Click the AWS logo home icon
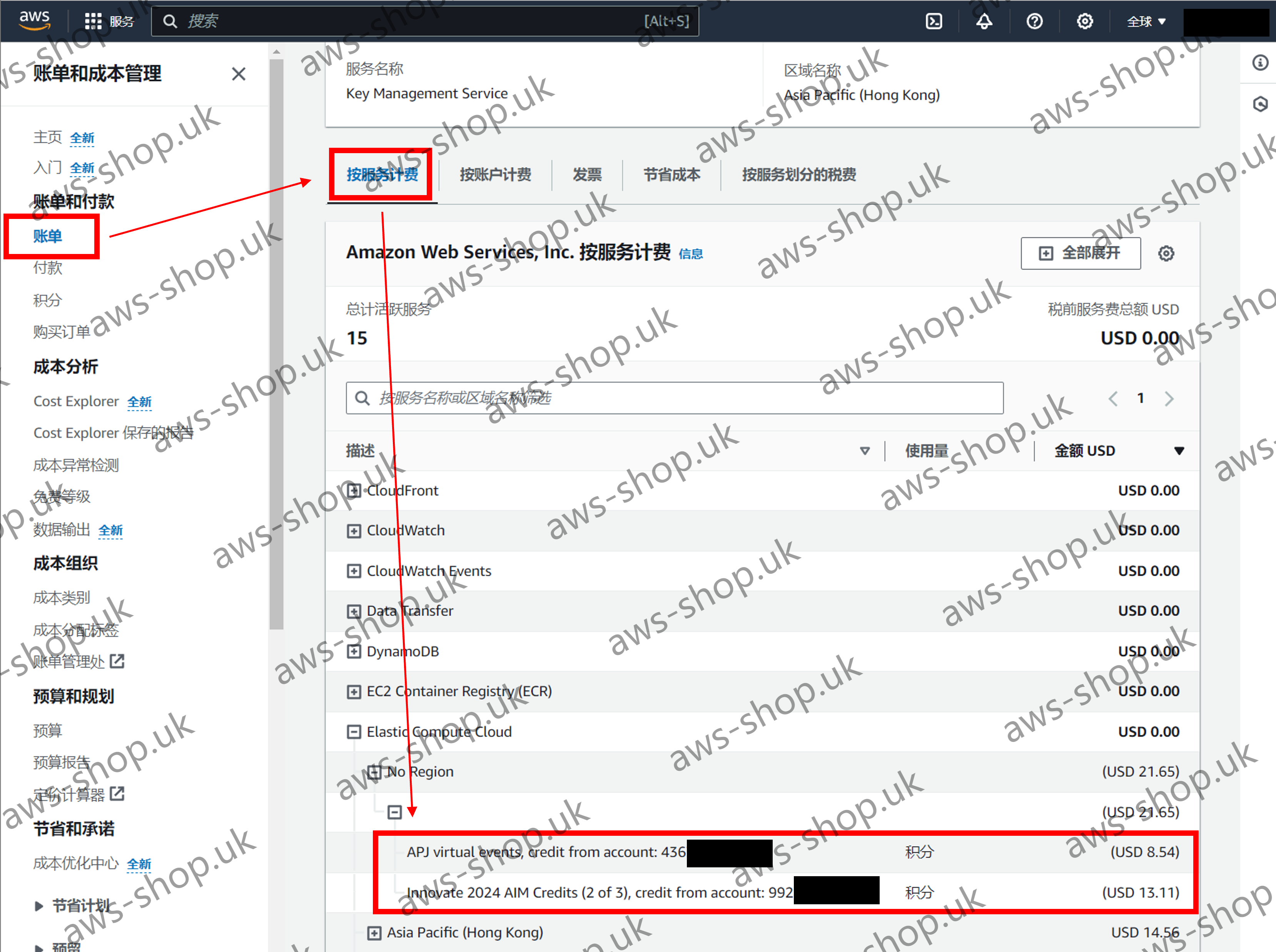This screenshot has height=952, width=1276. click(x=35, y=20)
